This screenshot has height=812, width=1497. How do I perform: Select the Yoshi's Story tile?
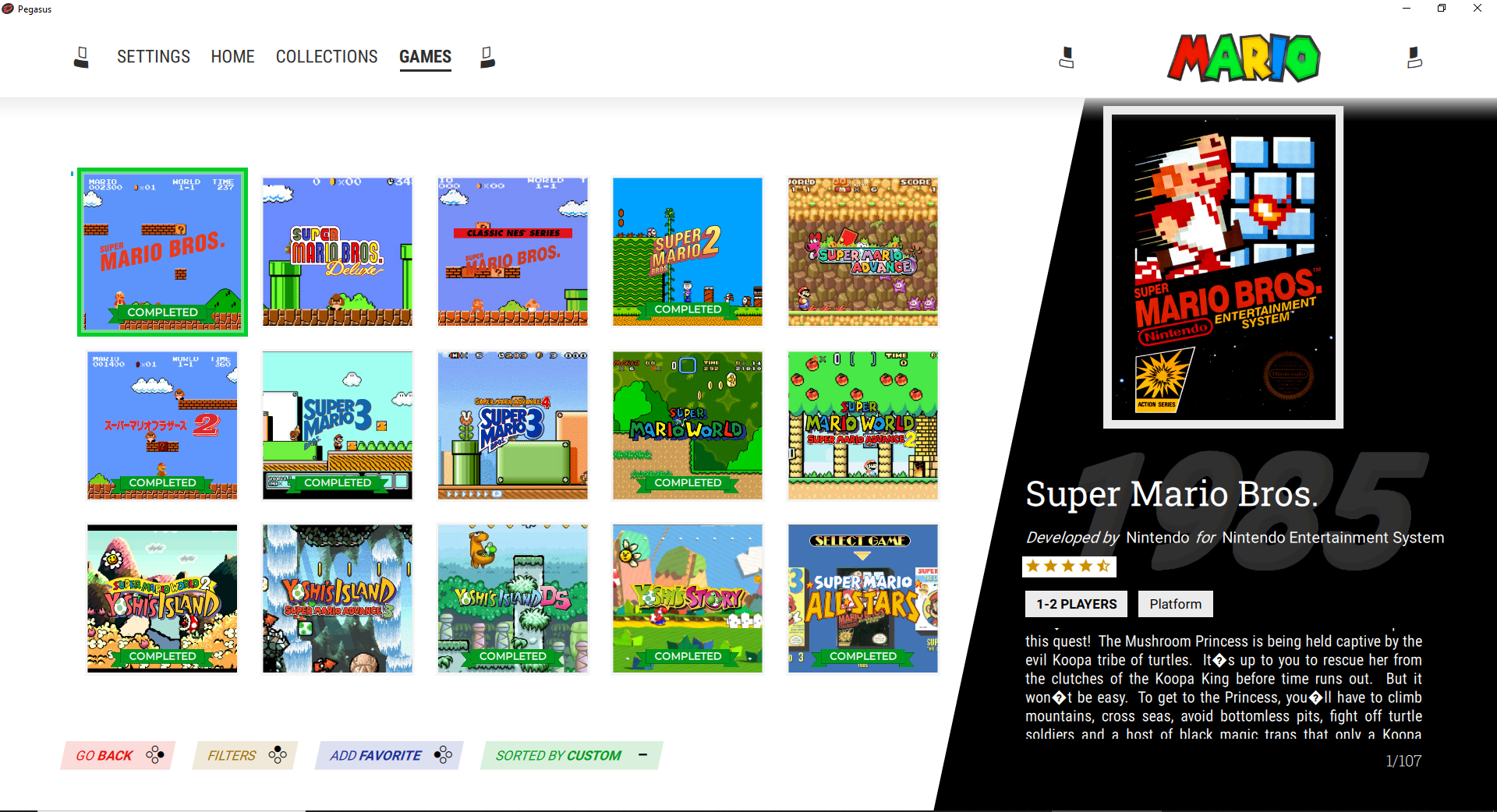point(688,598)
